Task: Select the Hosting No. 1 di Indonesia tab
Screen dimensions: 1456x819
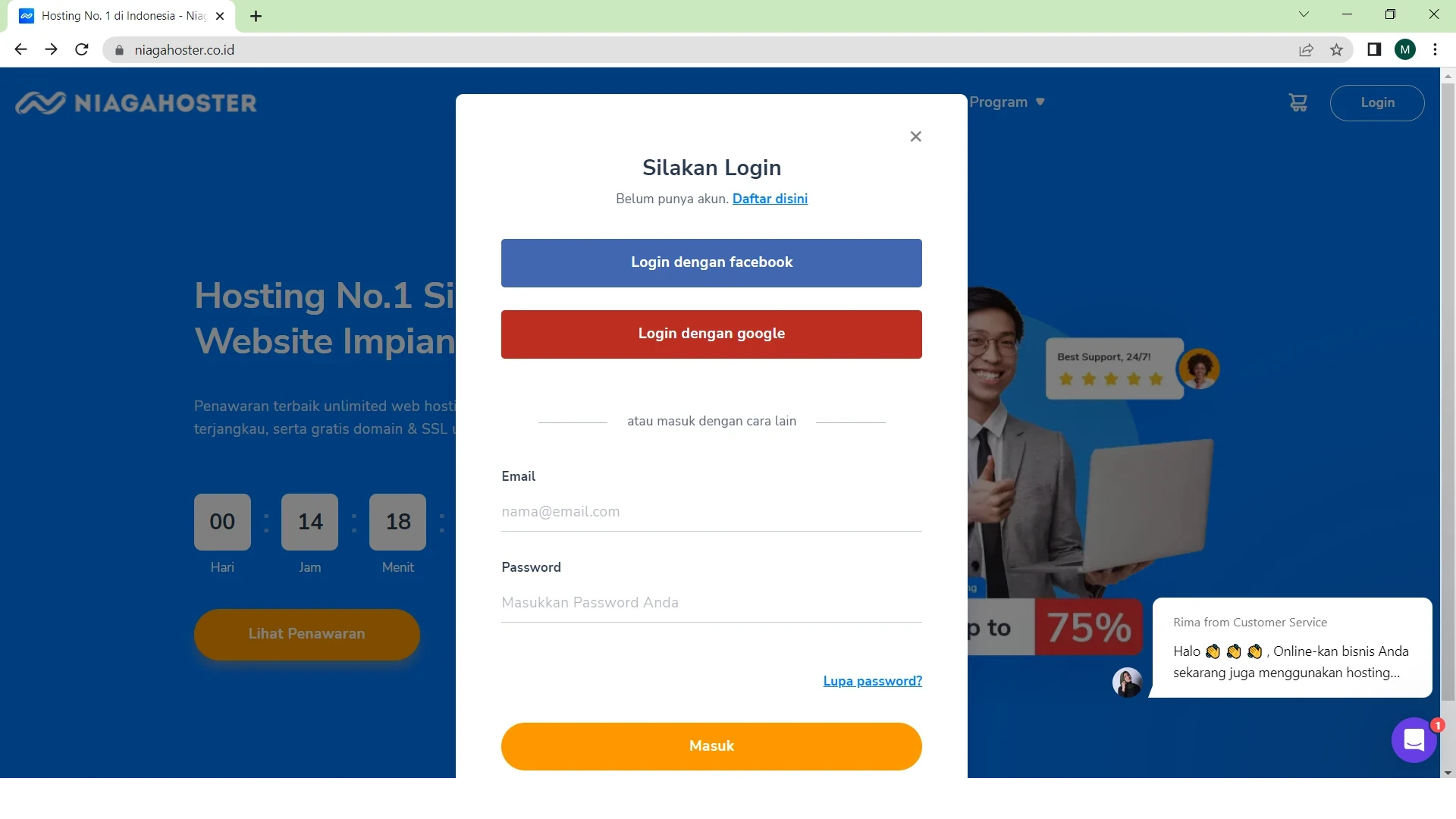Action: [121, 16]
